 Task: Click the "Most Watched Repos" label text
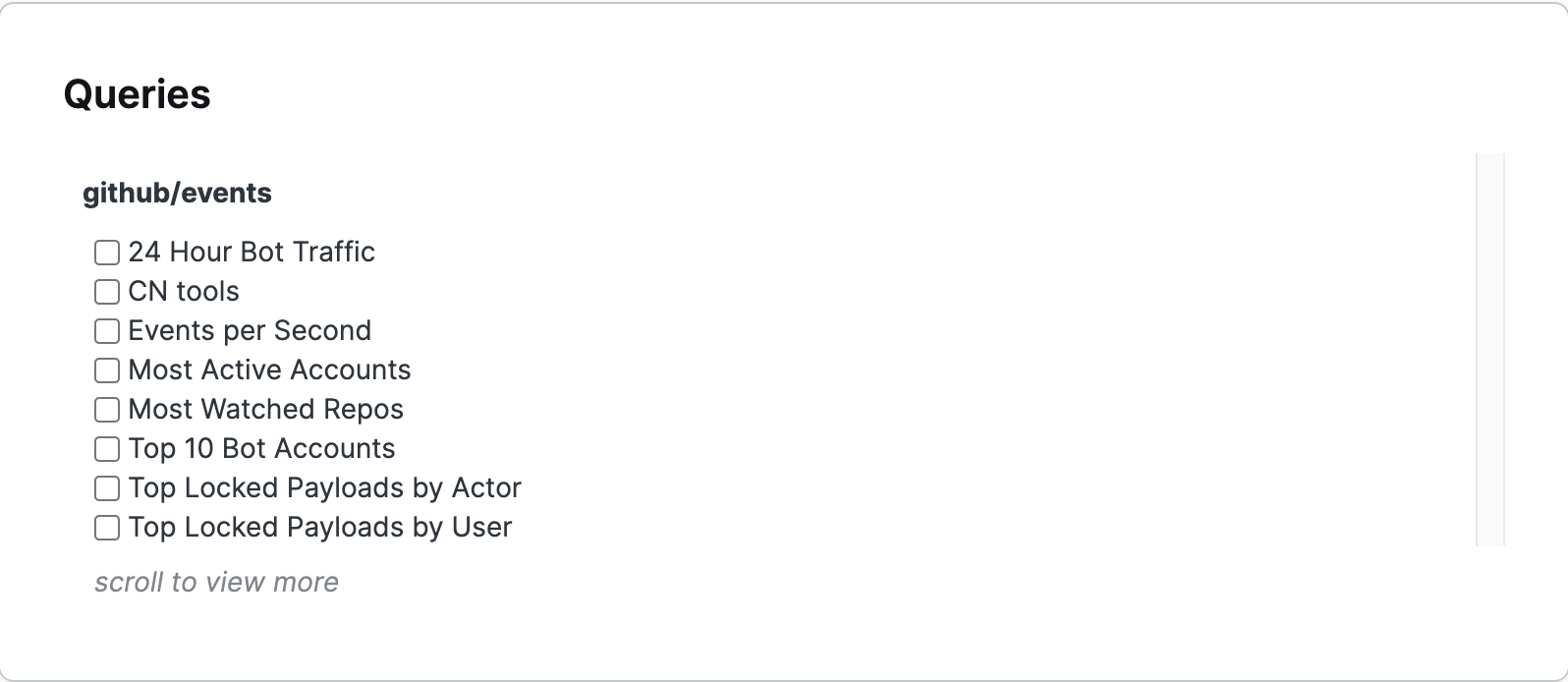[265, 410]
